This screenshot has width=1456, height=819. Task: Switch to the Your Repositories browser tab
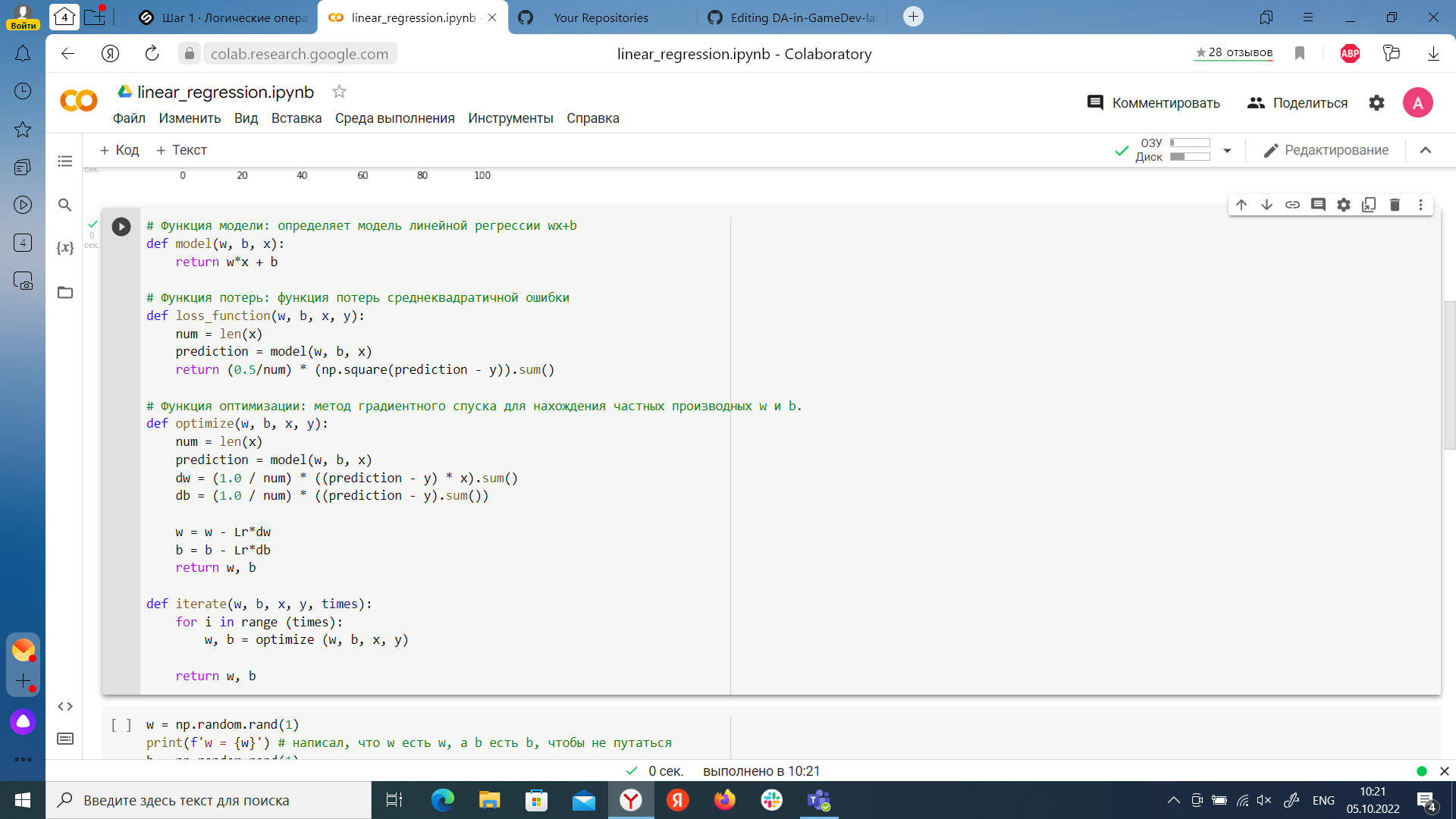(603, 17)
